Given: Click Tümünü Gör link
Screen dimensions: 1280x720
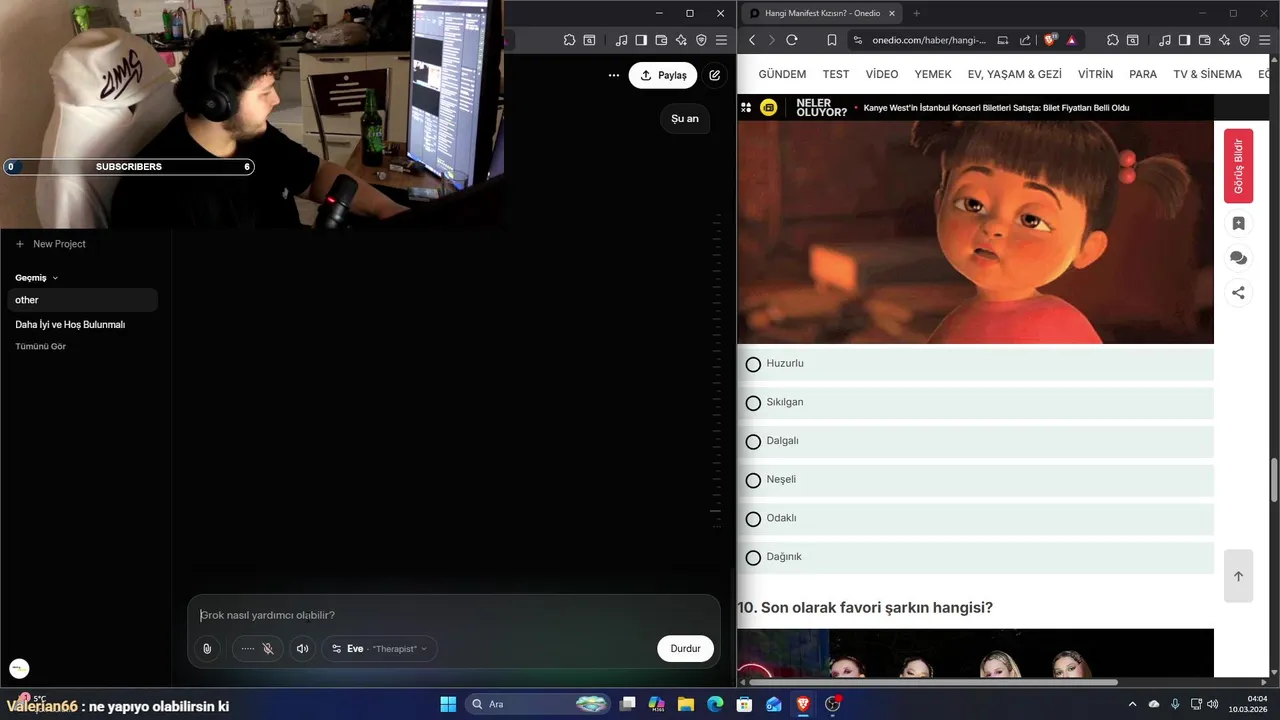Looking at the screenshot, I should pyautogui.click(x=40, y=347).
